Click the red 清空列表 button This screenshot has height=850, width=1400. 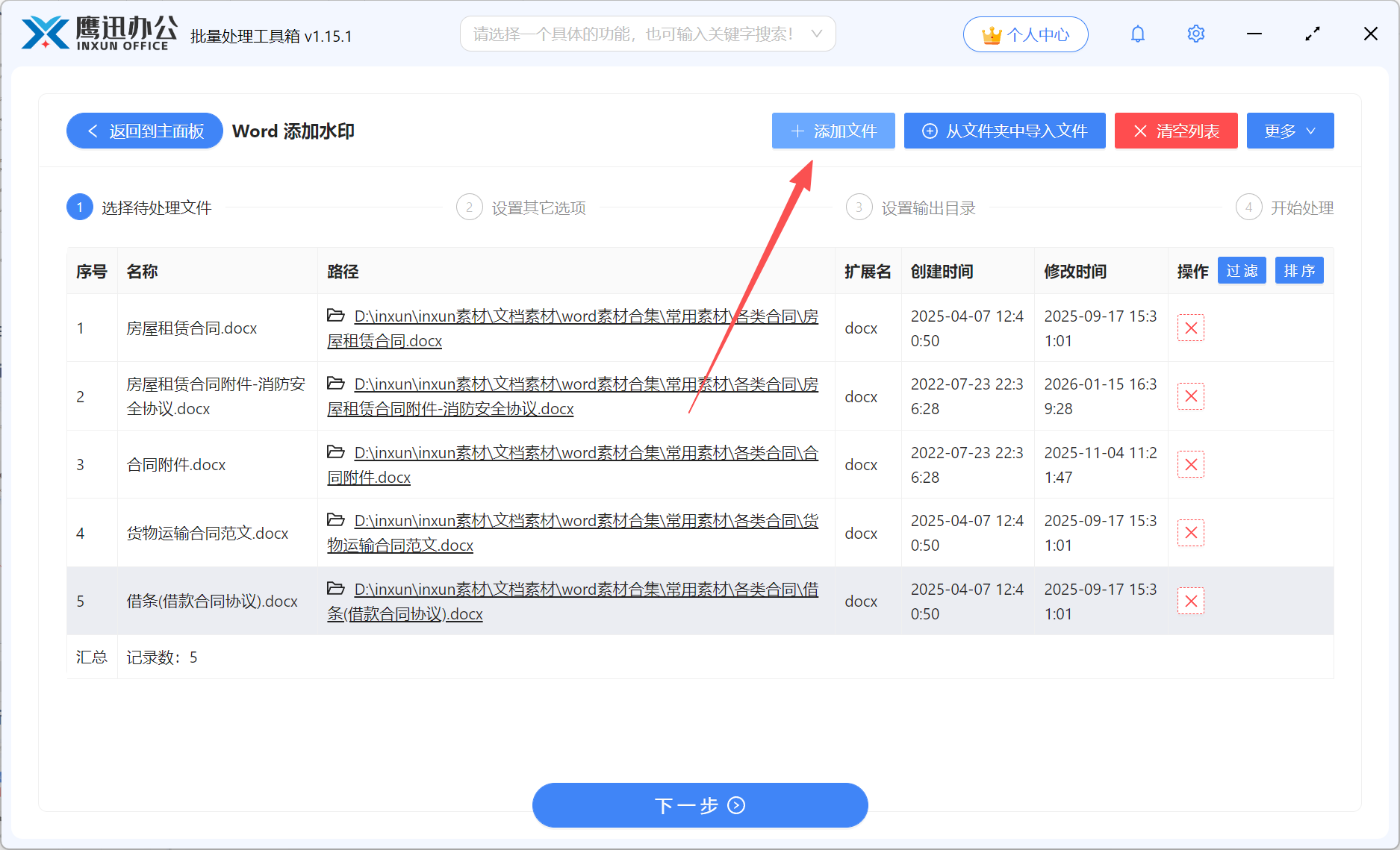[1176, 131]
